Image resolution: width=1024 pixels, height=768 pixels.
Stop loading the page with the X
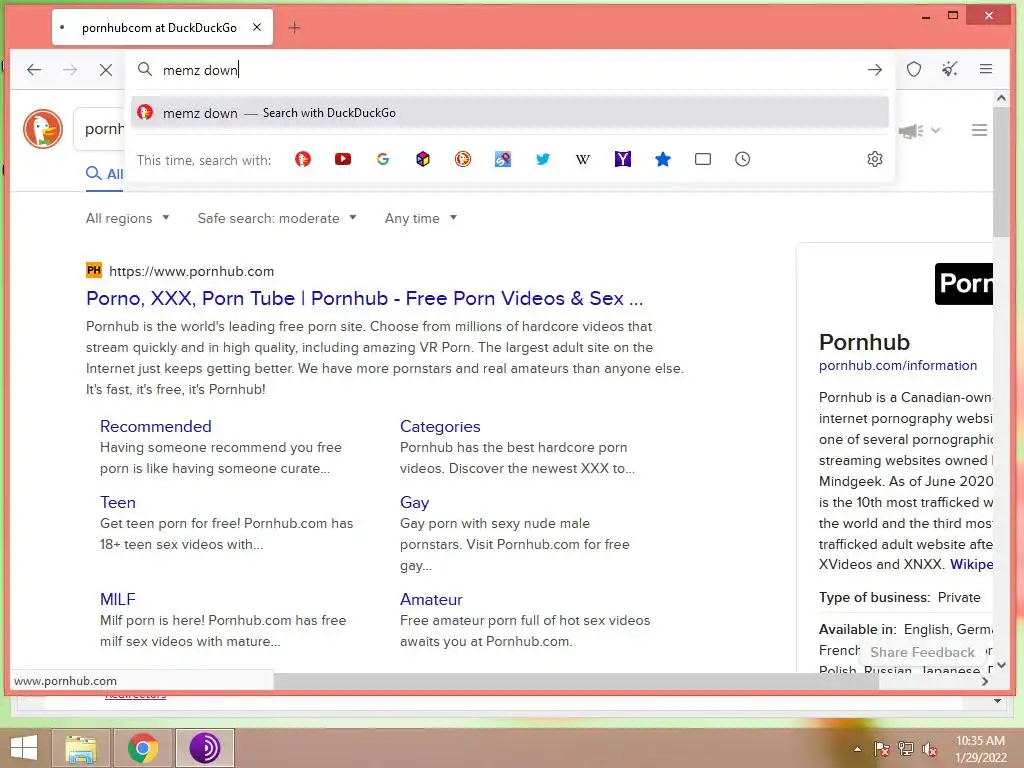point(106,70)
